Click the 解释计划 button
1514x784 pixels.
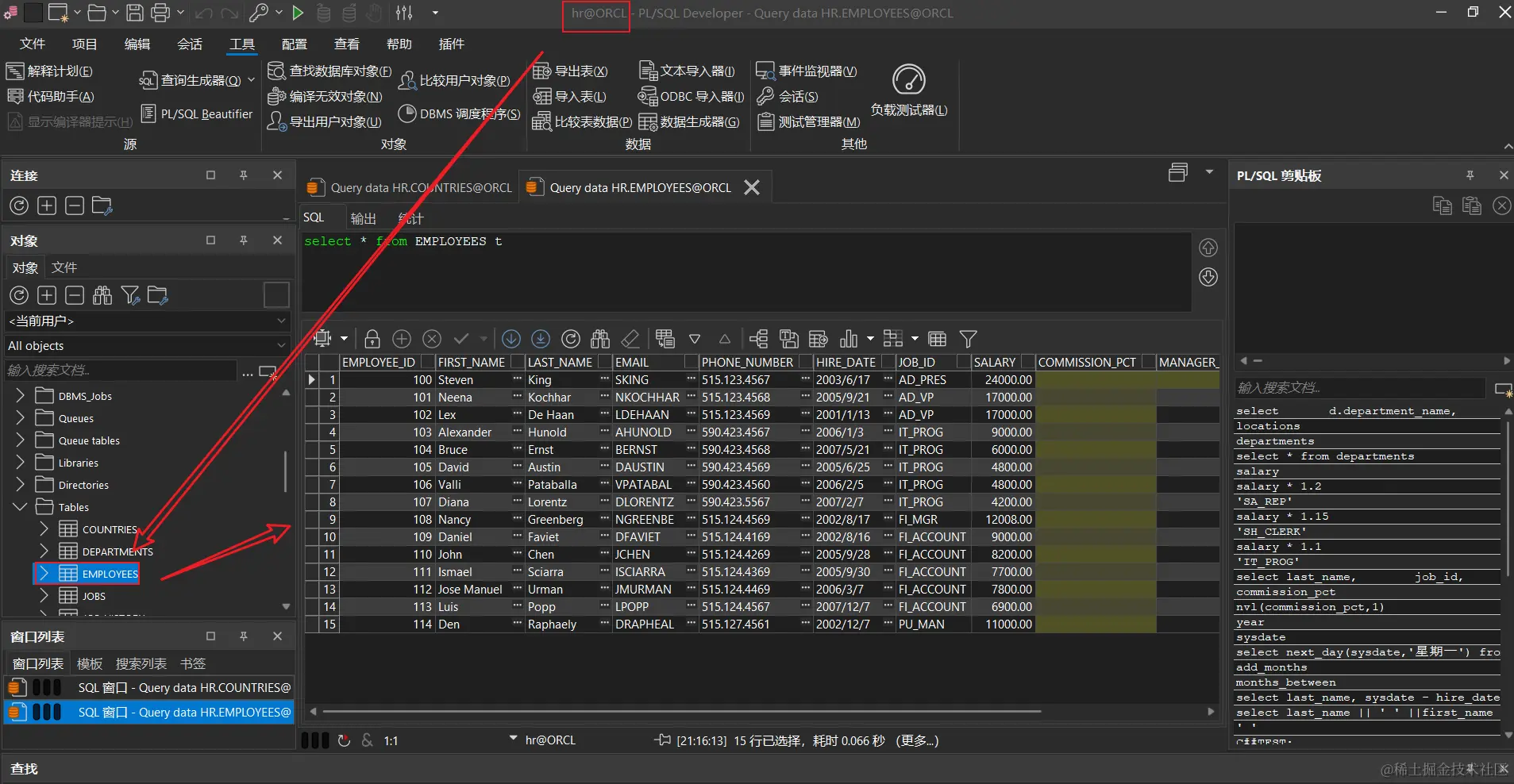(x=50, y=71)
